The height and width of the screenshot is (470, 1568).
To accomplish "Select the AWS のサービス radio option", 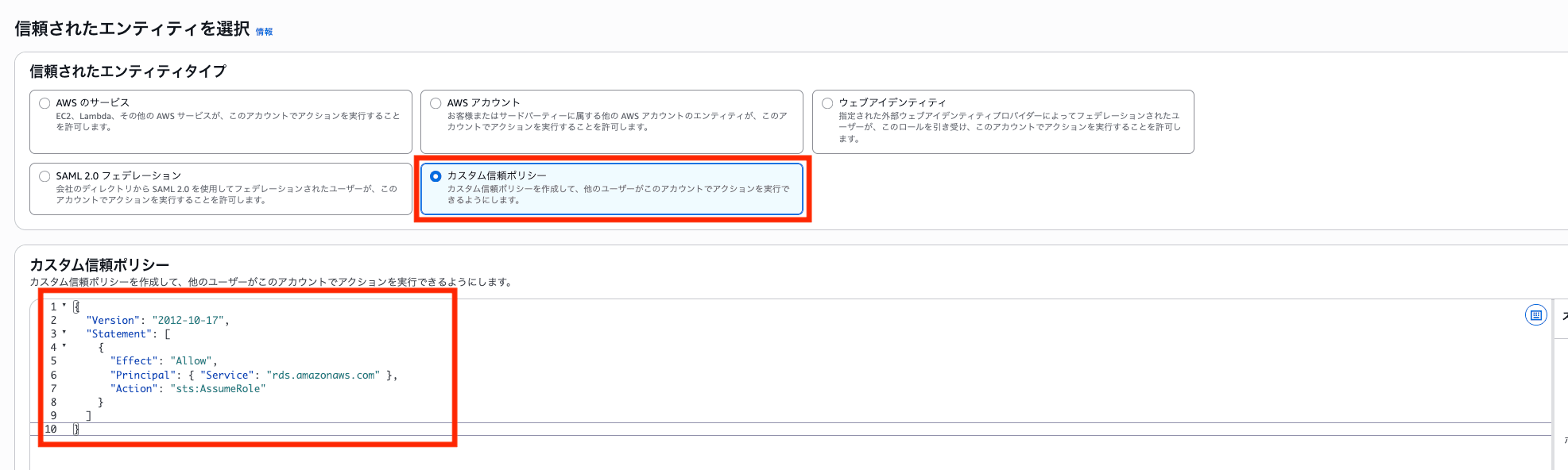I will (x=45, y=103).
